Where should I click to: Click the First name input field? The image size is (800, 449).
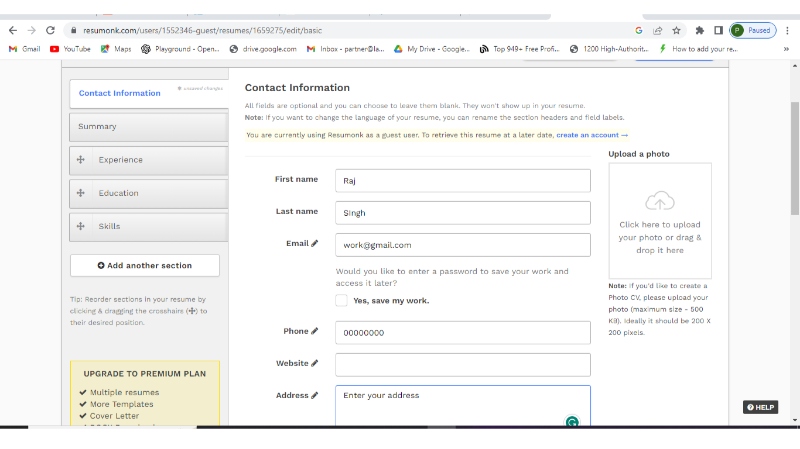[462, 180]
